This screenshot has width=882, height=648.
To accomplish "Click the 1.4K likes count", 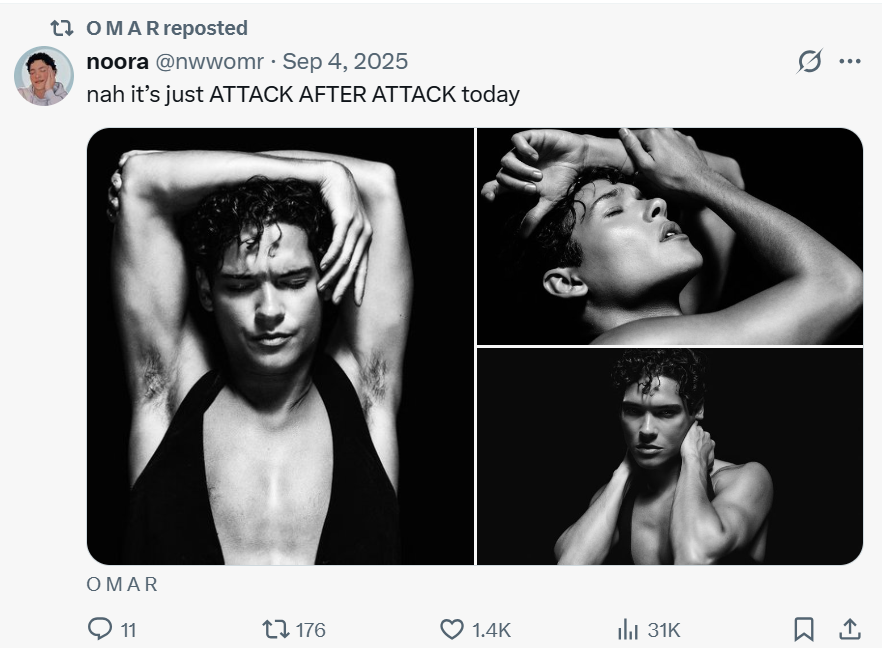I will click(x=491, y=629).
